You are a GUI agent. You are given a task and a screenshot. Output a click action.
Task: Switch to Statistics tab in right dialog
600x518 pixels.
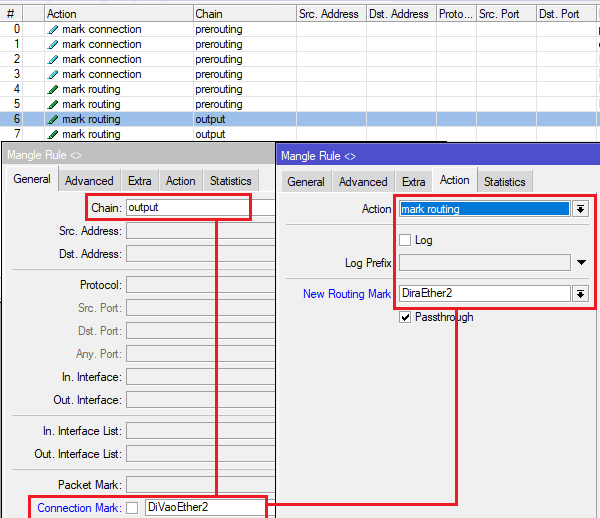(504, 181)
